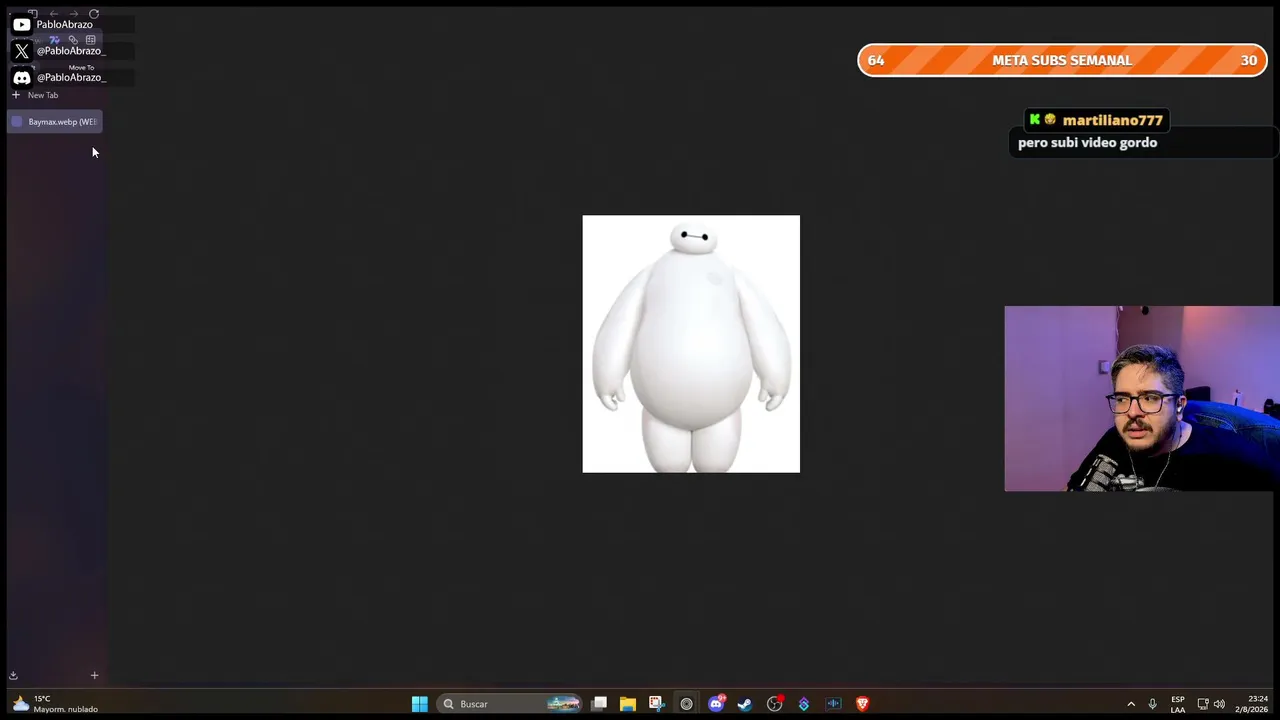
Task: Click the microphone icon in the system tray
Action: (x=1153, y=704)
